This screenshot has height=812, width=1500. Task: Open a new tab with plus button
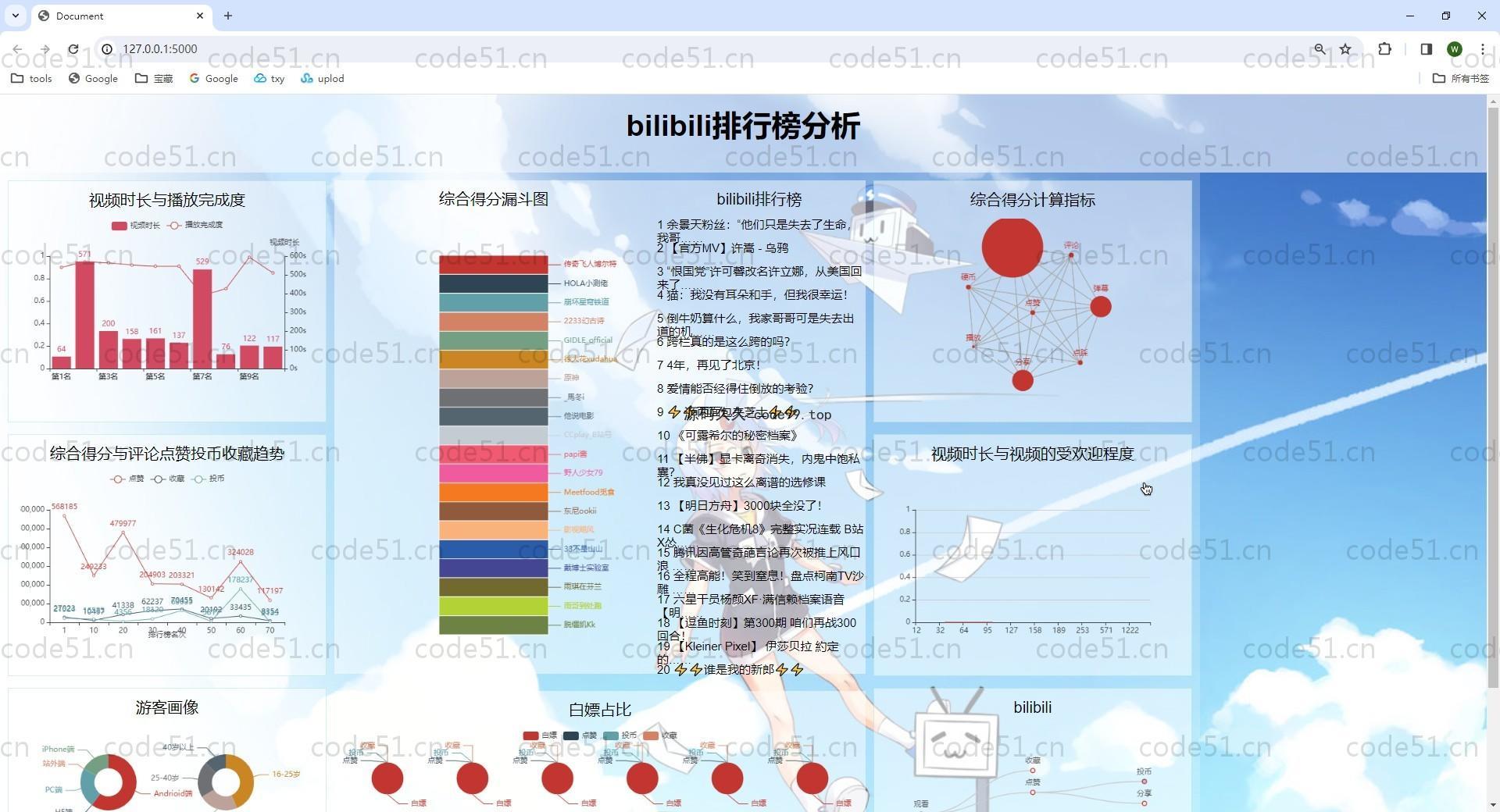(227, 16)
